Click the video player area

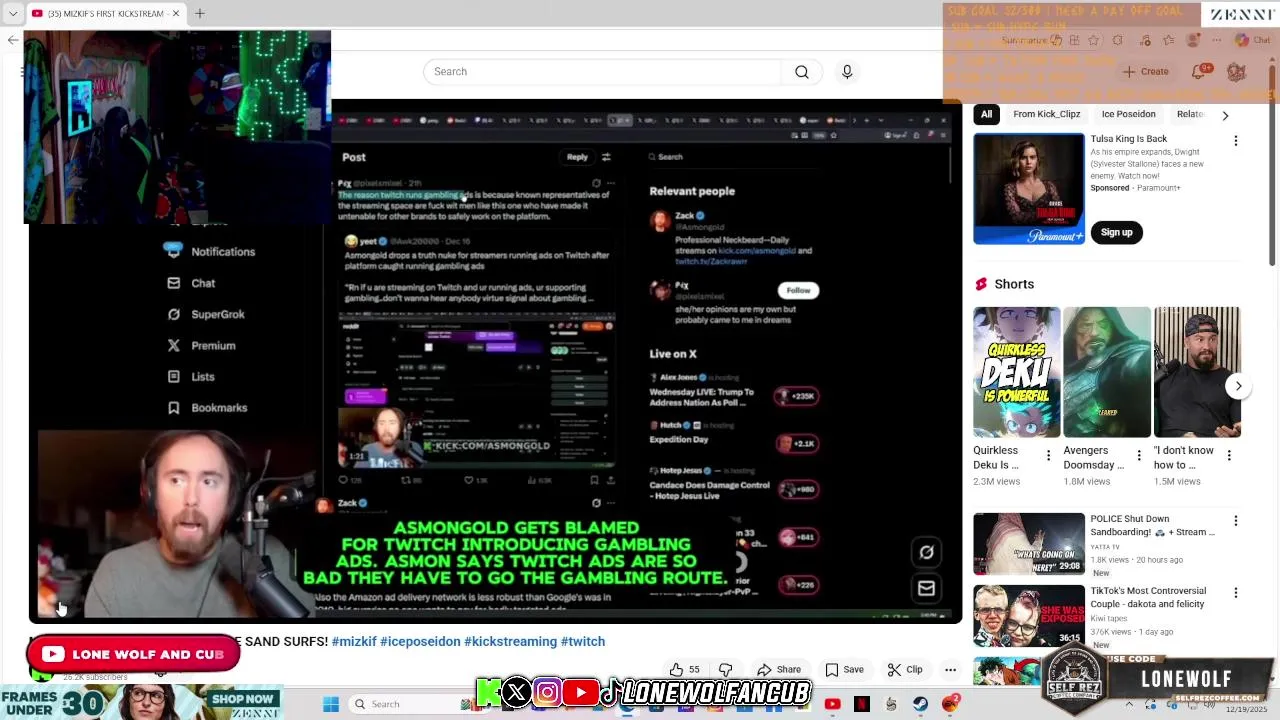tap(495, 360)
